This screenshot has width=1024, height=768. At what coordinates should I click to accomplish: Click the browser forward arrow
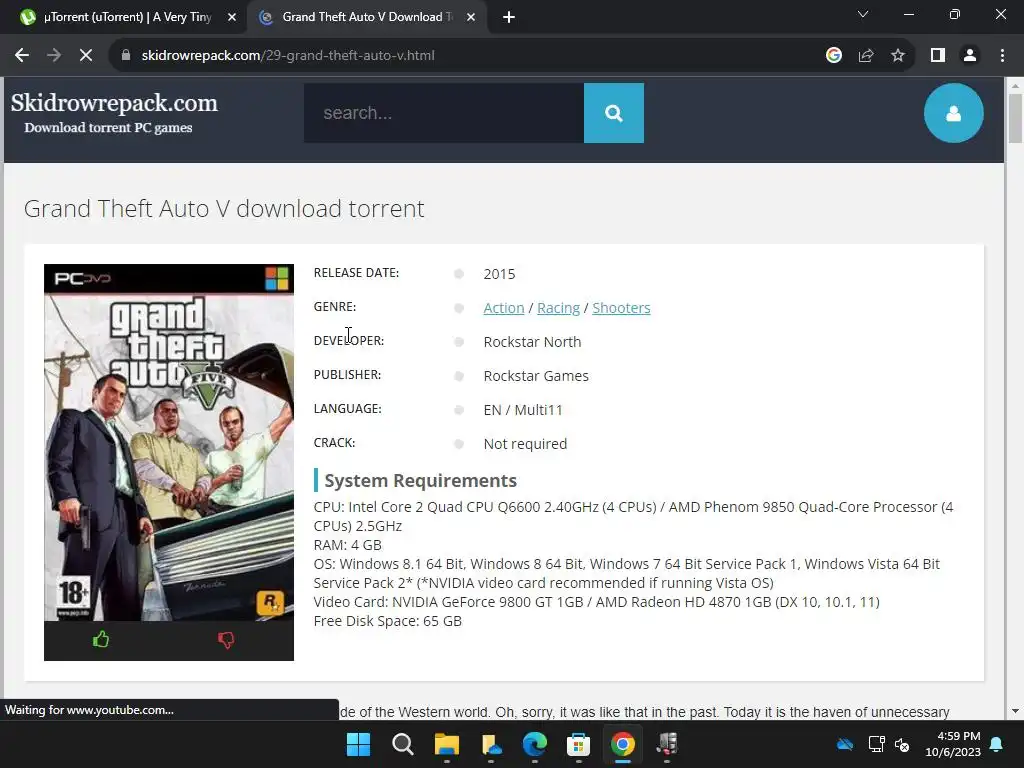tap(54, 56)
